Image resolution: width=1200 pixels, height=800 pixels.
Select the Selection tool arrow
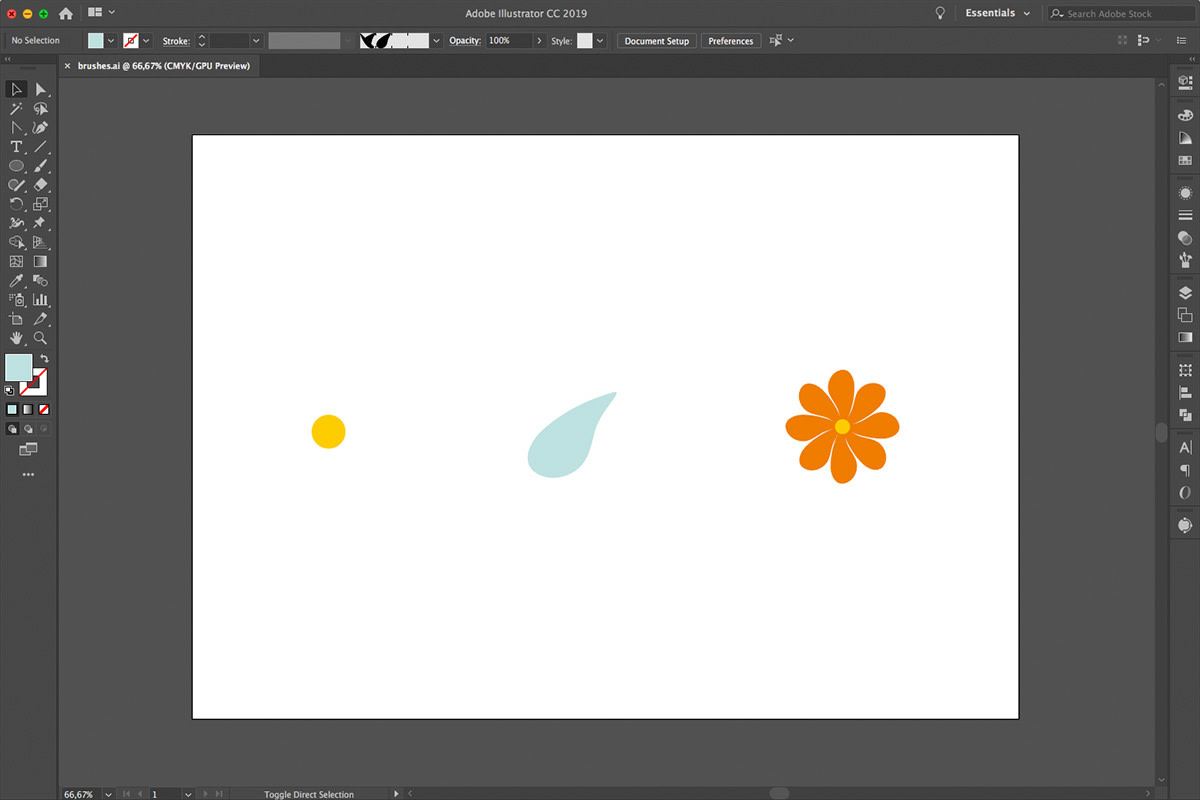pos(16,90)
